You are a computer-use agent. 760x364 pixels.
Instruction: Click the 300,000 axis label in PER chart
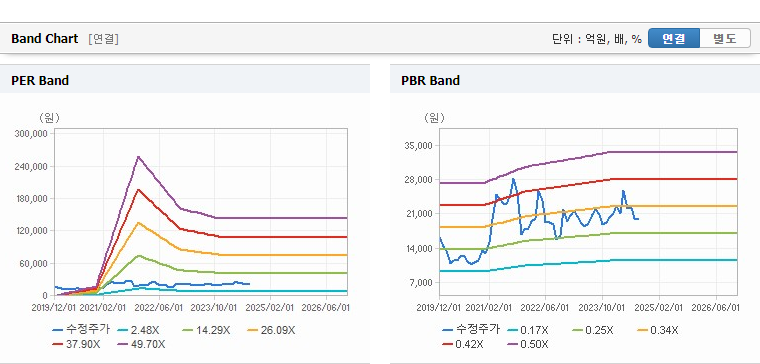coord(31,134)
